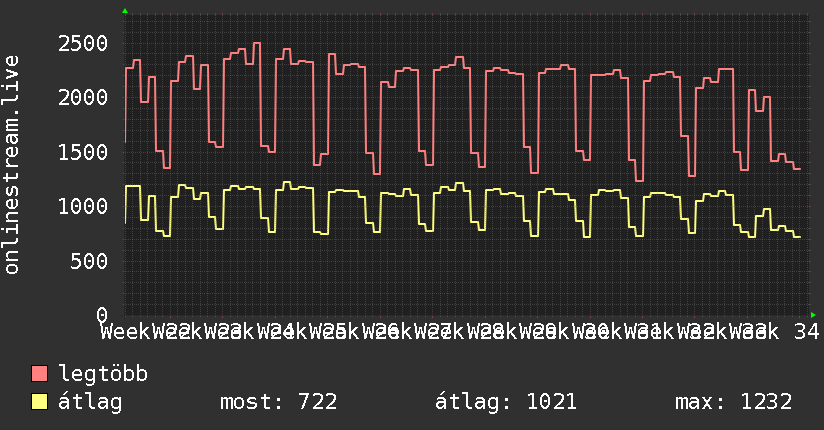Click the 'most: 722' current value
The height and width of the screenshot is (430, 824).
(x=278, y=402)
